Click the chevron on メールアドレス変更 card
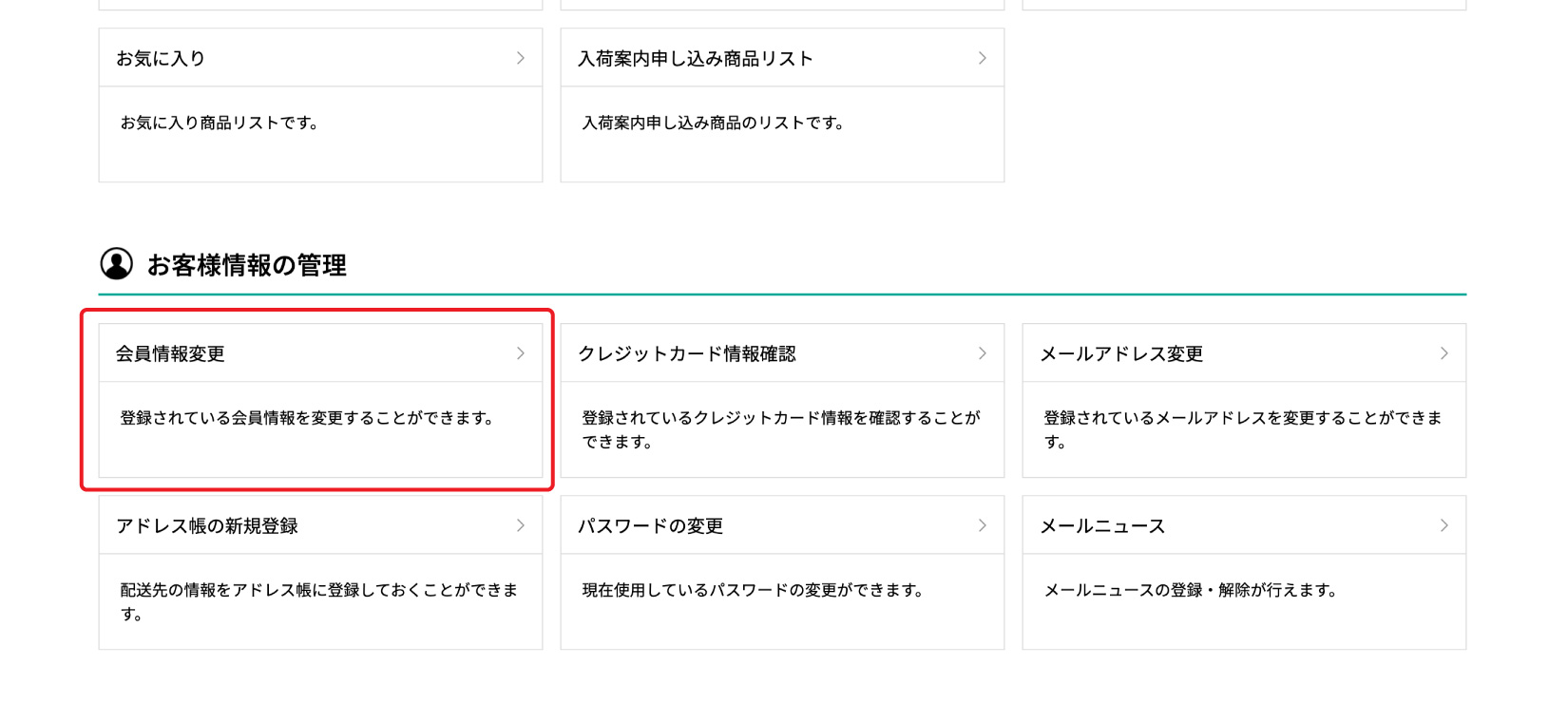Viewport: 1568px width, 703px height. click(1444, 352)
